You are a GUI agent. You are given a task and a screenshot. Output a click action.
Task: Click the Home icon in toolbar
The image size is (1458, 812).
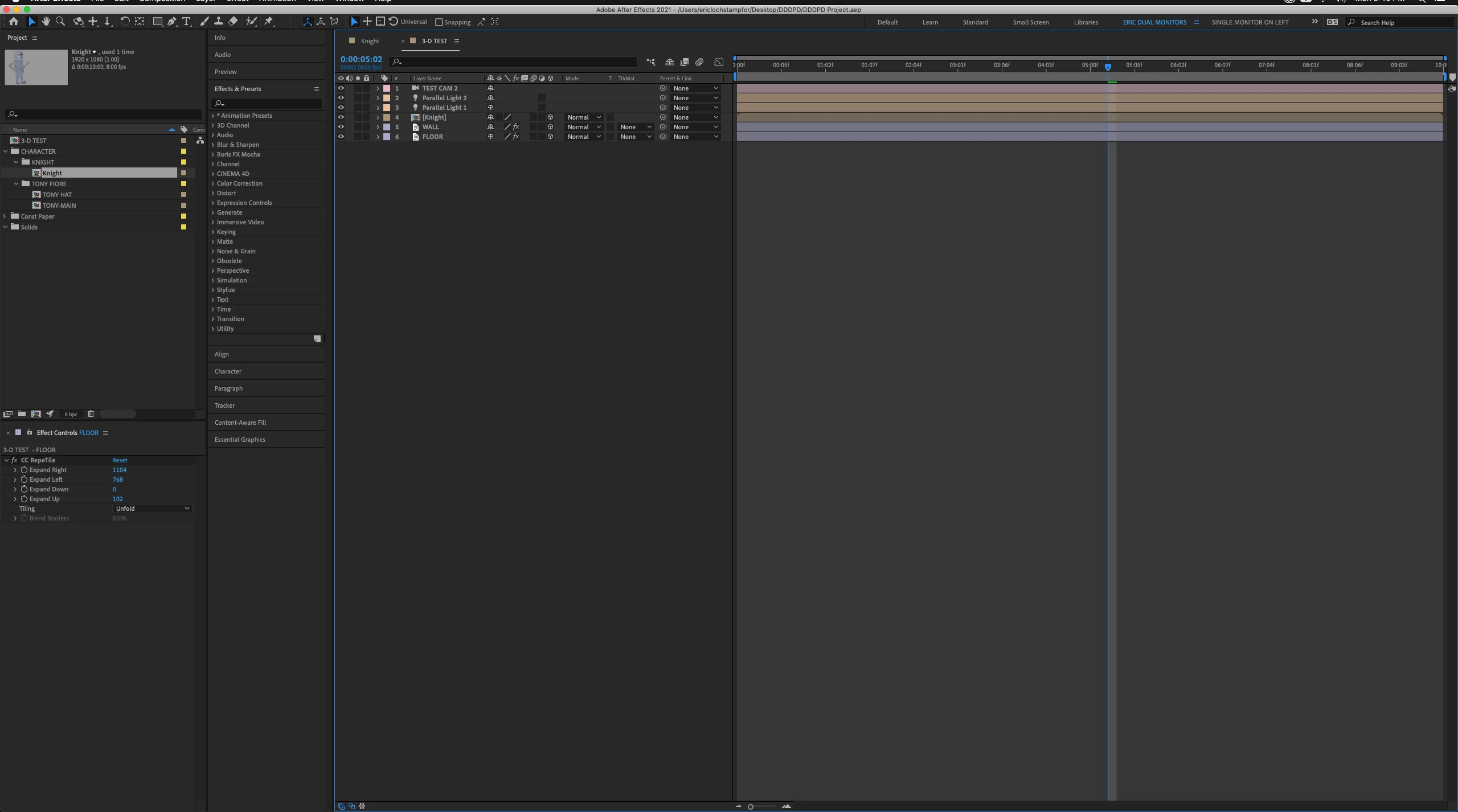click(13, 22)
